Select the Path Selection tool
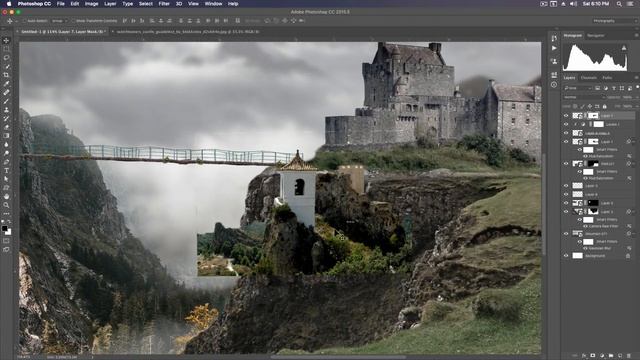640x360 pixels. pos(6,179)
